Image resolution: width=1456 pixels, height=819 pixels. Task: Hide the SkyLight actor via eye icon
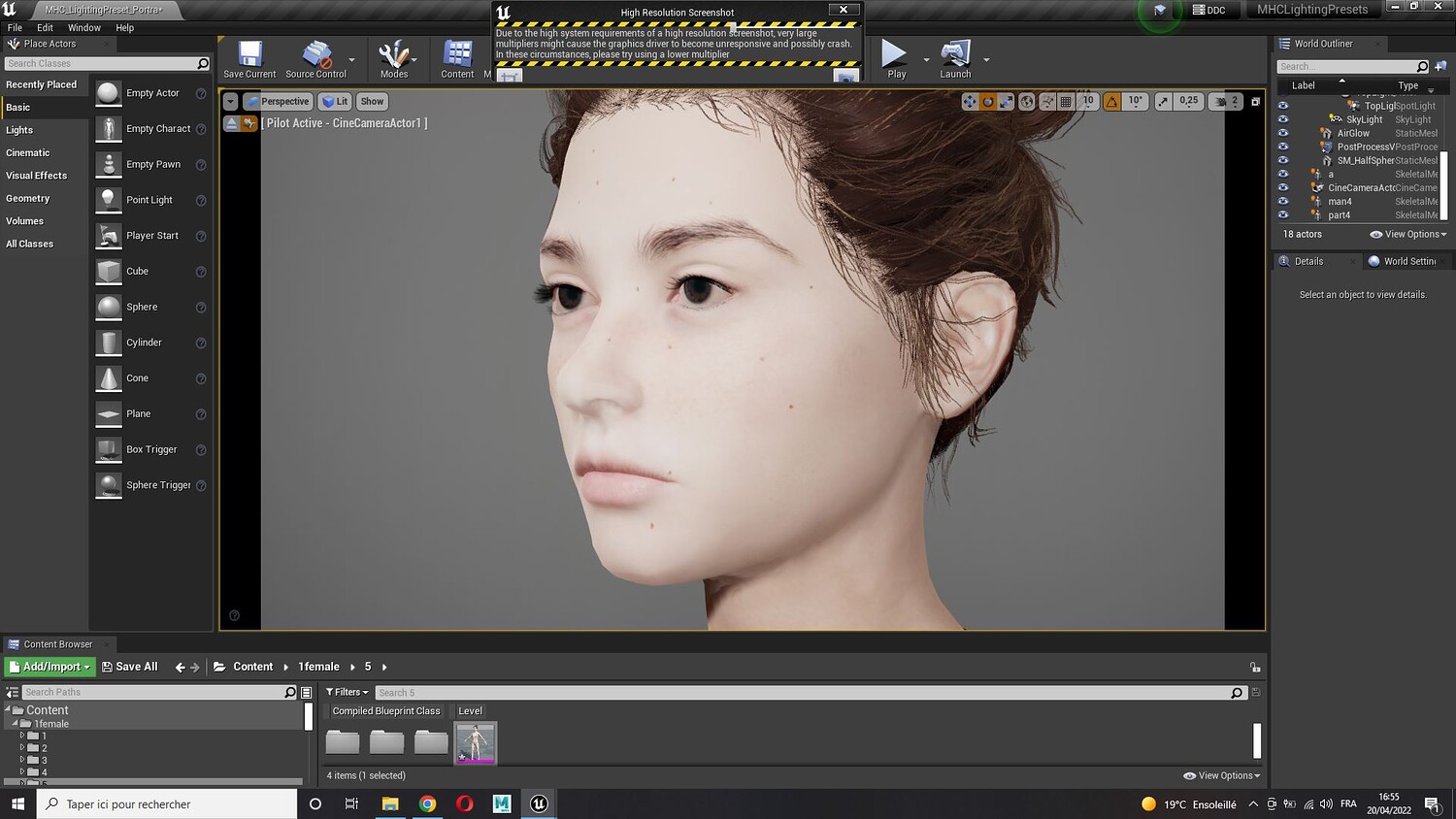tap(1283, 119)
